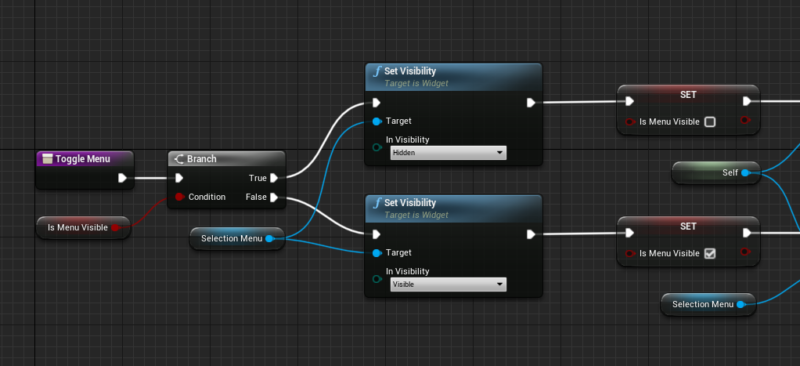
Task: Click output pin of Selection Menu node below SET nodes
Action: click(x=740, y=305)
